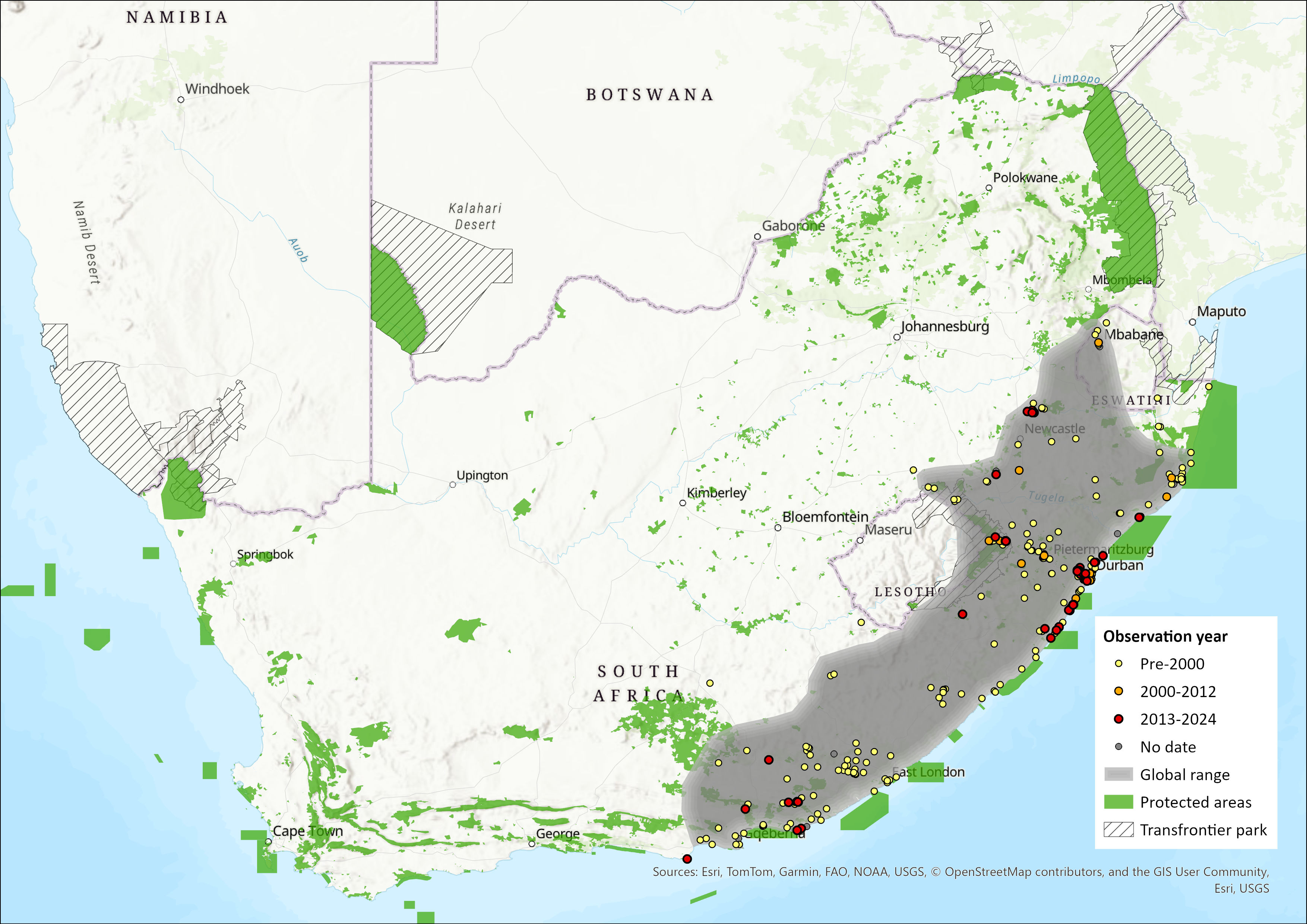This screenshot has height=924, width=1307.
Task: Click the red observation point near Cape St Francis coast
Action: (x=687, y=858)
